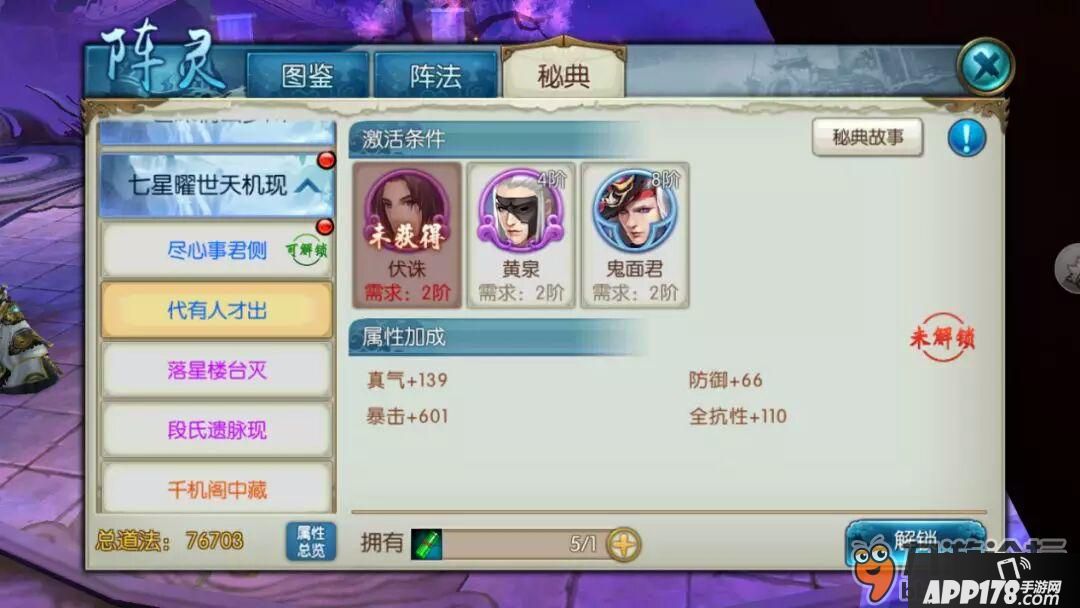Switch to the 阵法 tab

click(435, 75)
